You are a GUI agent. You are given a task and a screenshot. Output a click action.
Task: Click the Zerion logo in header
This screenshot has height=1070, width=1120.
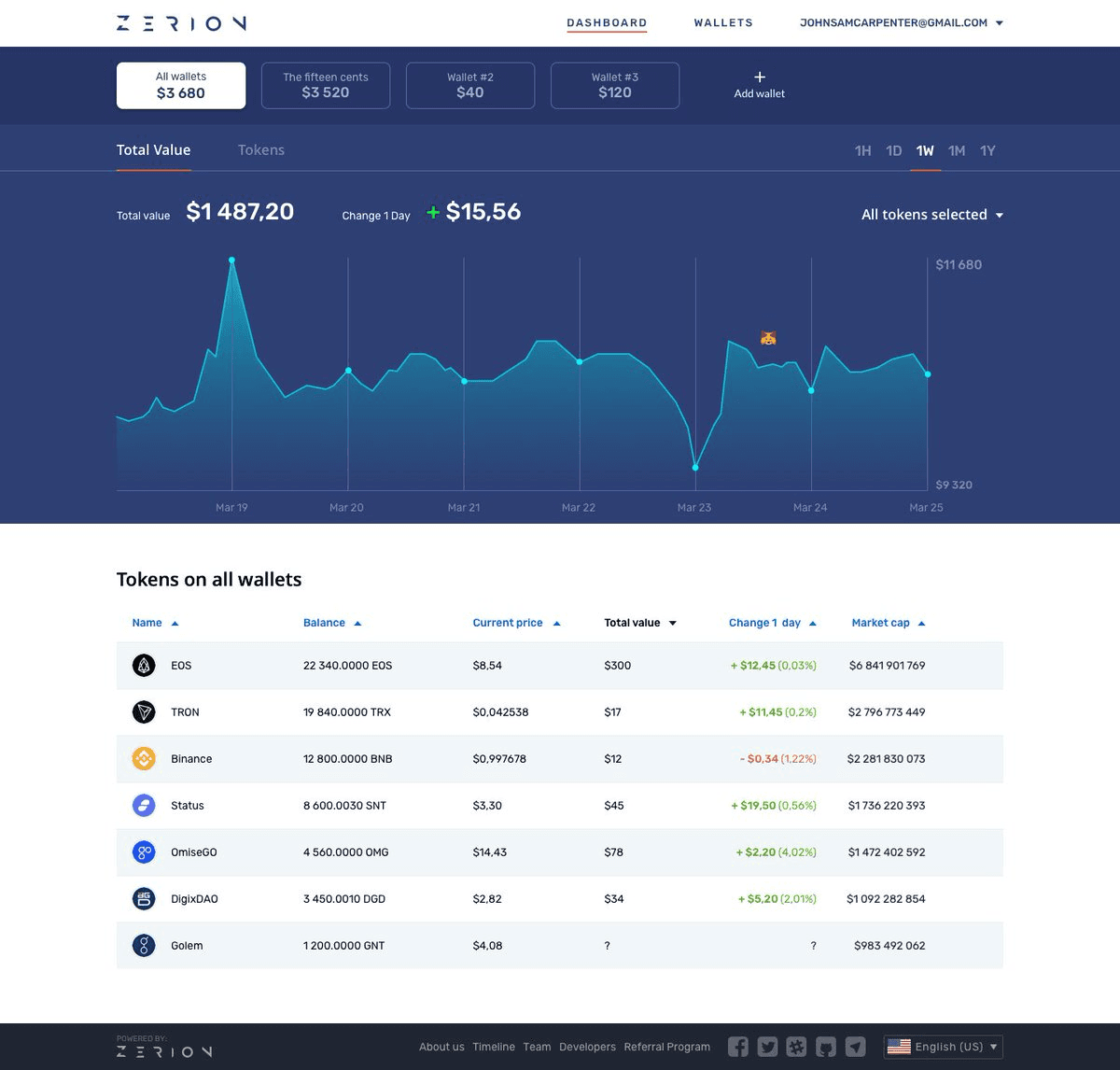pos(181,23)
